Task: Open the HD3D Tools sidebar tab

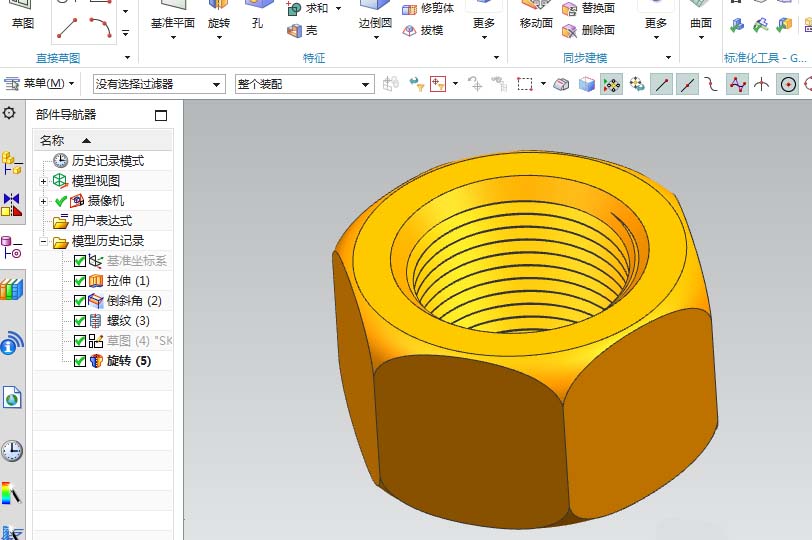Action: [x=11, y=343]
